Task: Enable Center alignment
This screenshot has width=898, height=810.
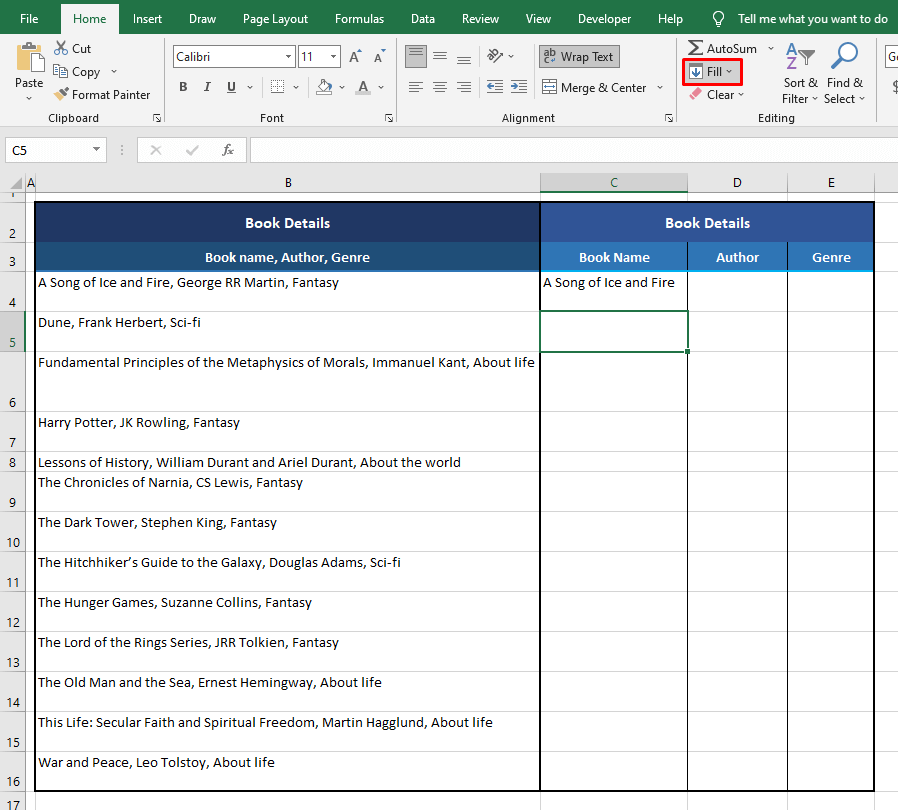Action: (x=440, y=87)
